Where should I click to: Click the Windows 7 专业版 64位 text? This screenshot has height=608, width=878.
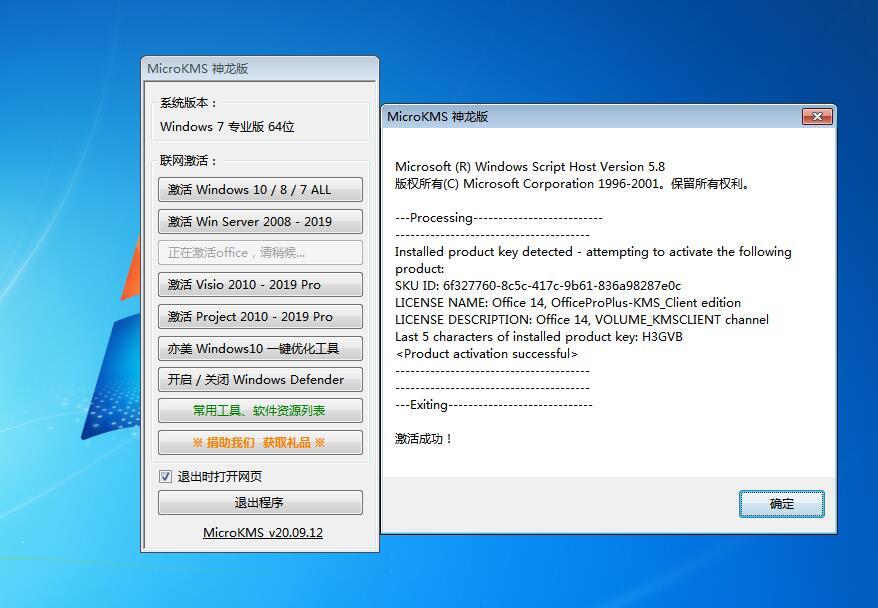227,127
